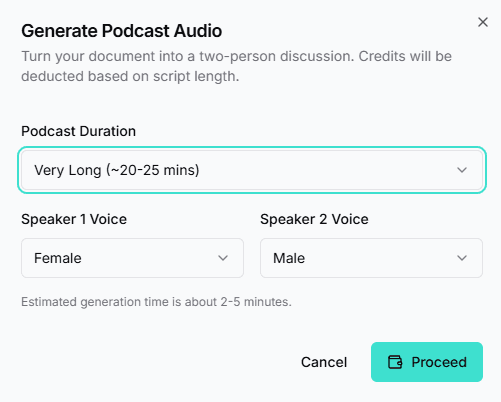Click the credits deduction description text
This screenshot has width=501, height=402.
pyautogui.click(x=236, y=66)
